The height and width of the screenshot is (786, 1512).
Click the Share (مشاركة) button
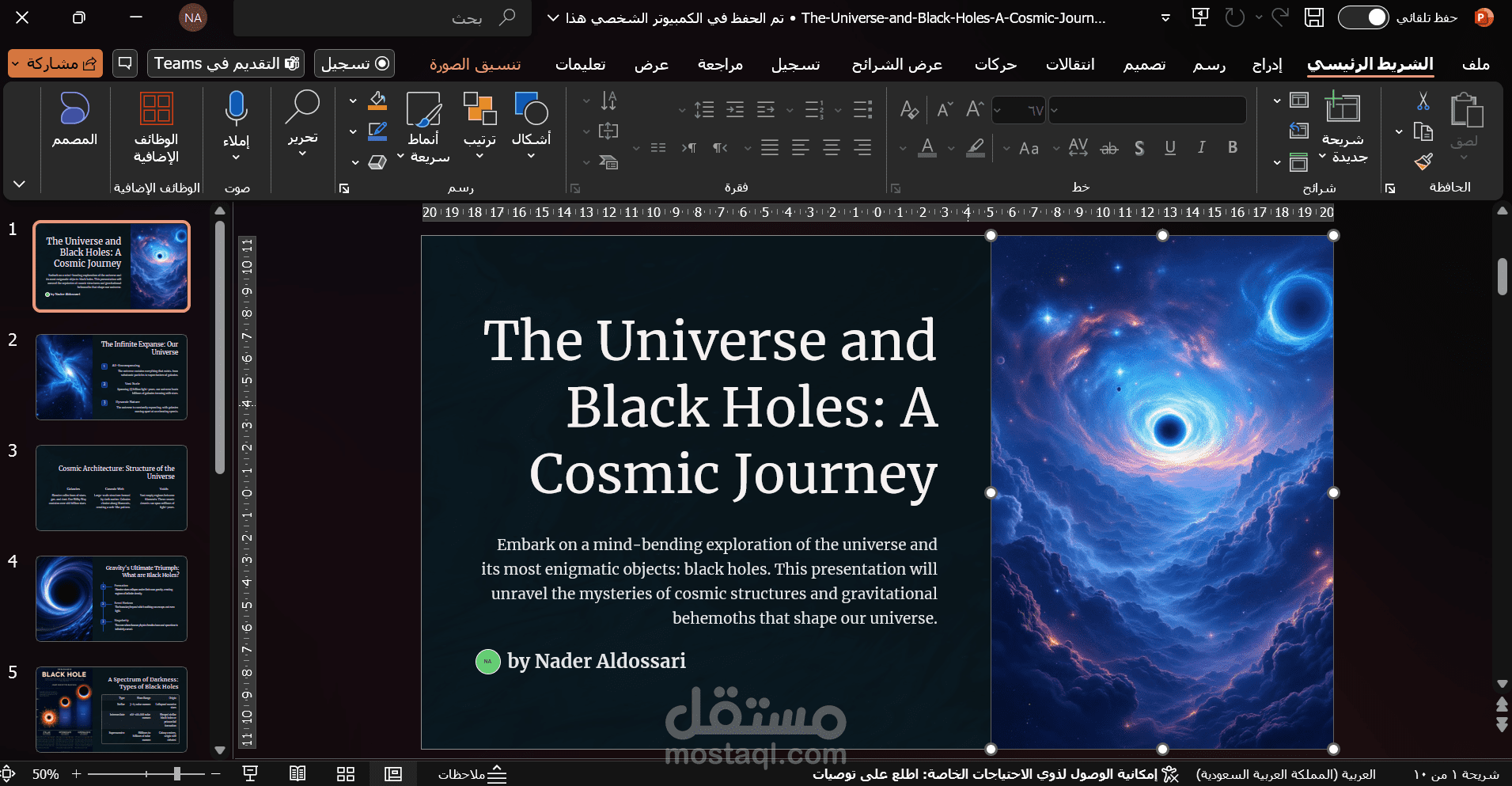click(55, 63)
